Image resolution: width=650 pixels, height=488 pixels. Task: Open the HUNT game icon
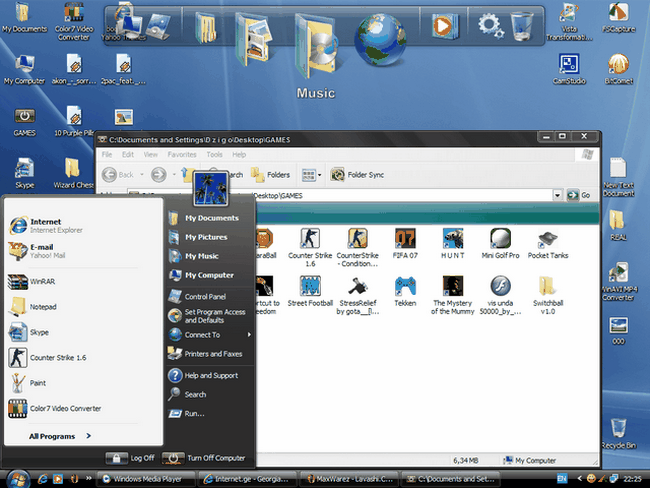[453, 243]
